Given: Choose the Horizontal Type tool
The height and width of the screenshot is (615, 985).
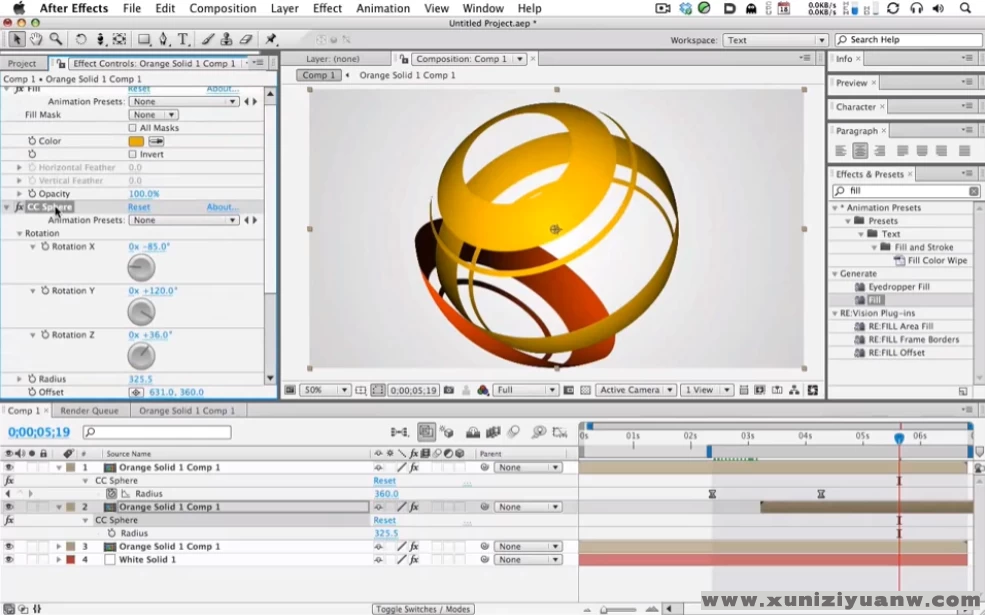Looking at the screenshot, I should coord(184,40).
